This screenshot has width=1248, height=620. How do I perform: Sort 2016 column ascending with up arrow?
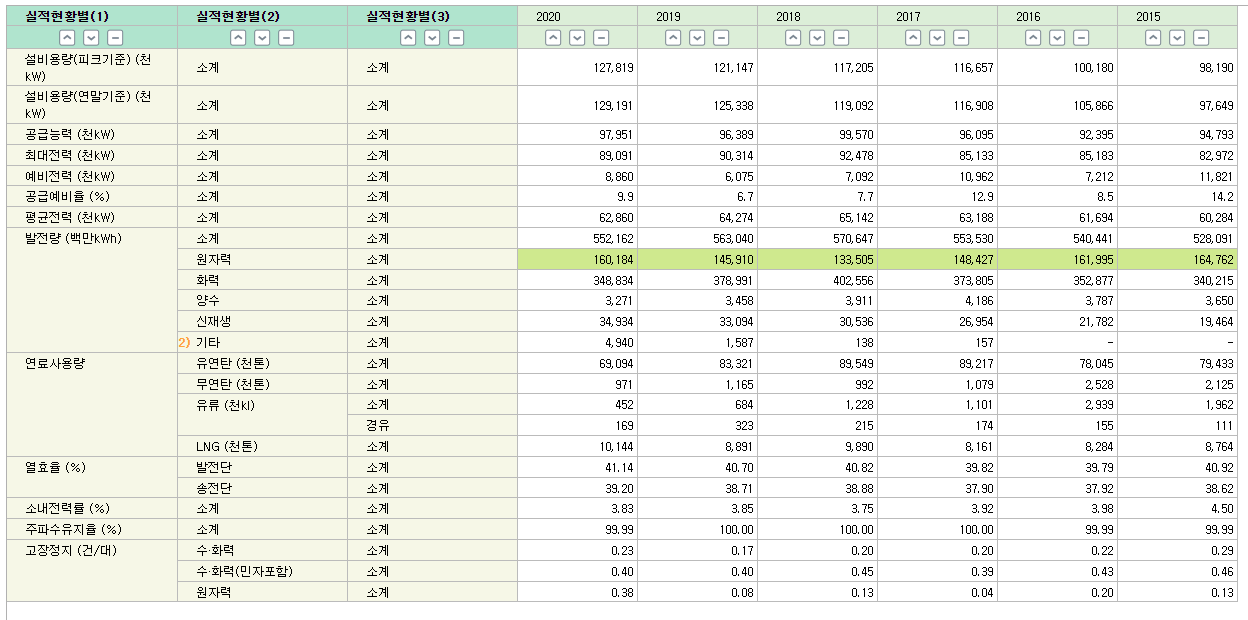click(1033, 37)
